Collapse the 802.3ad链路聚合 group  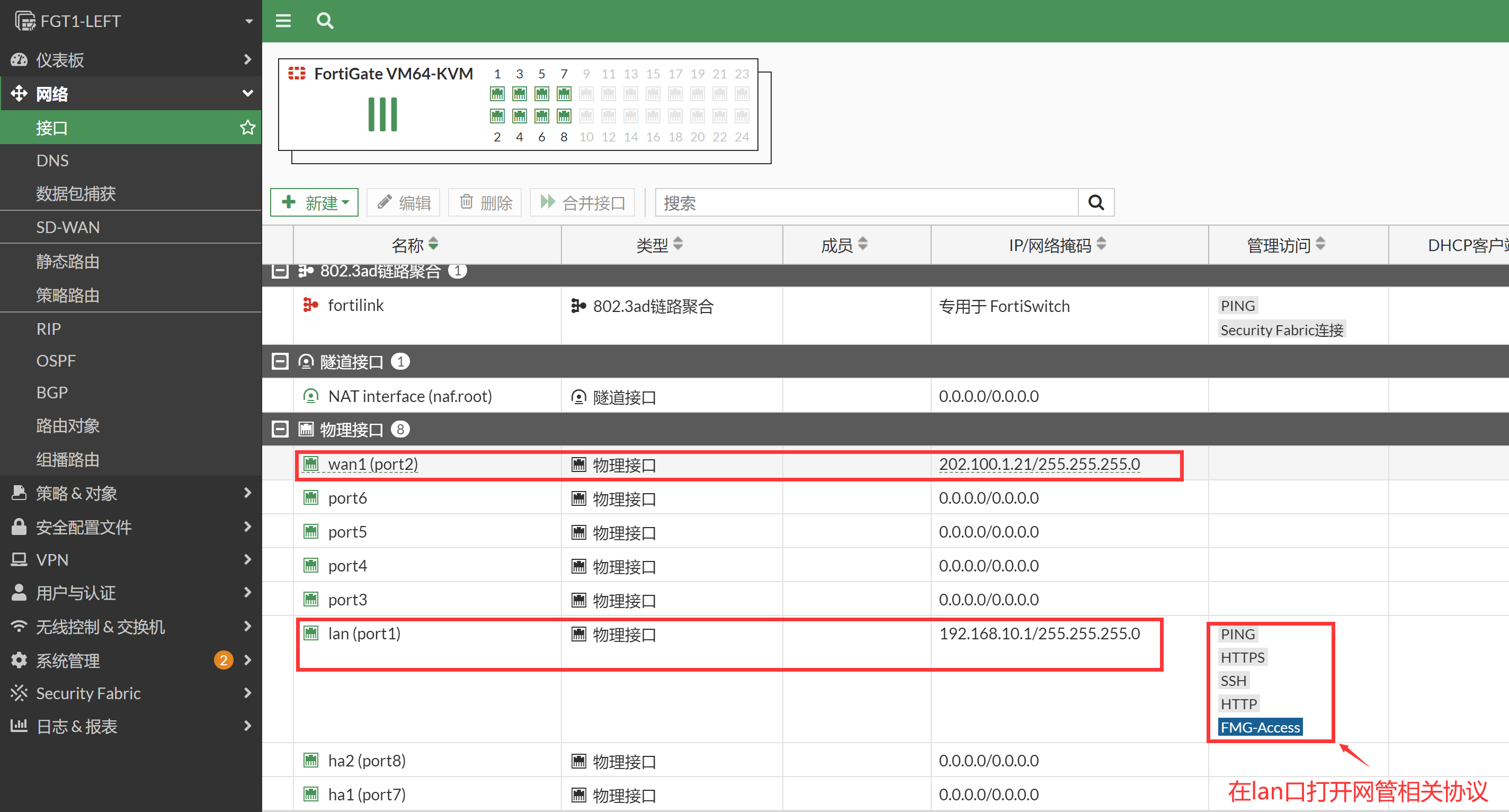coord(281,271)
